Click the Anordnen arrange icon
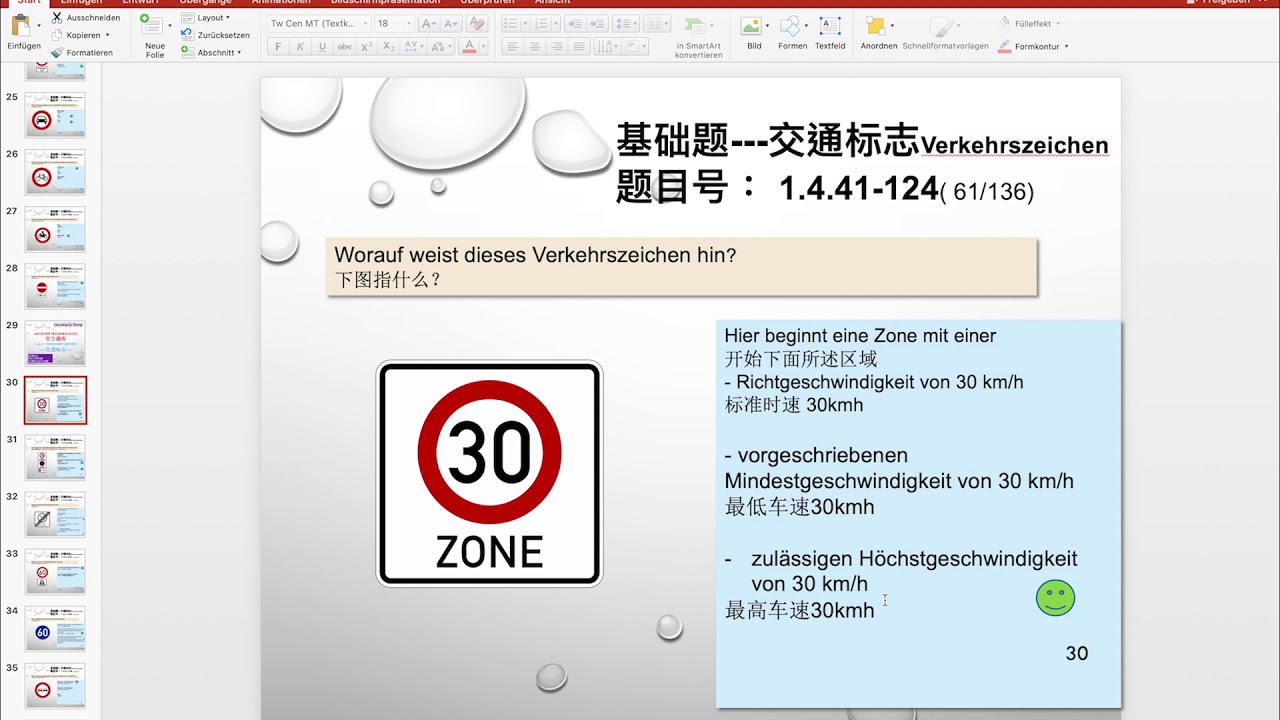The width and height of the screenshot is (1280, 720). pyautogui.click(x=875, y=26)
